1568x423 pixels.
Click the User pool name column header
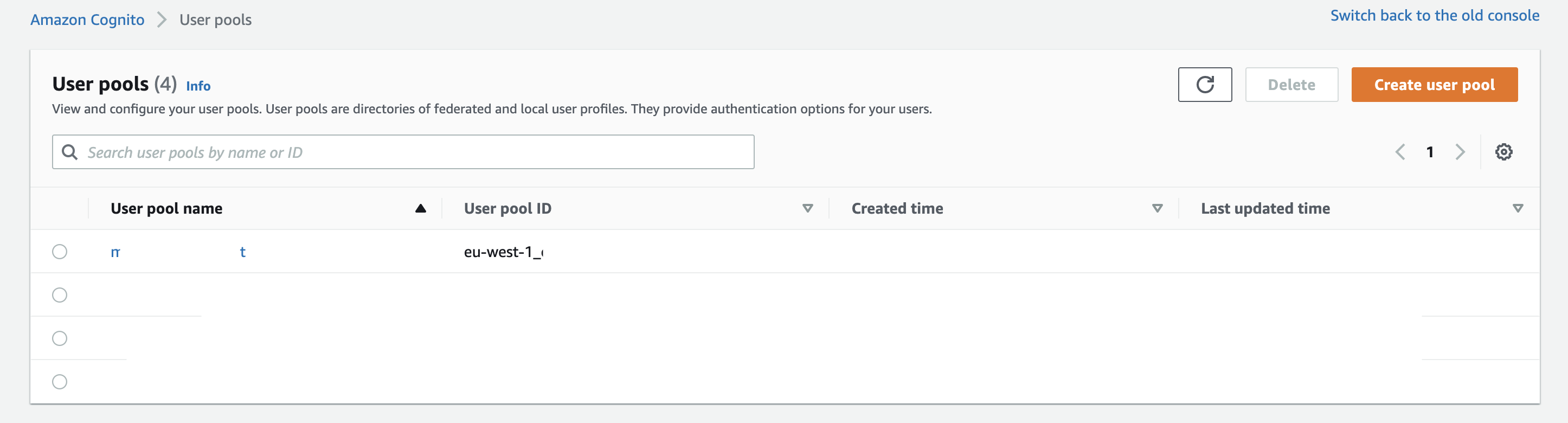tap(166, 208)
